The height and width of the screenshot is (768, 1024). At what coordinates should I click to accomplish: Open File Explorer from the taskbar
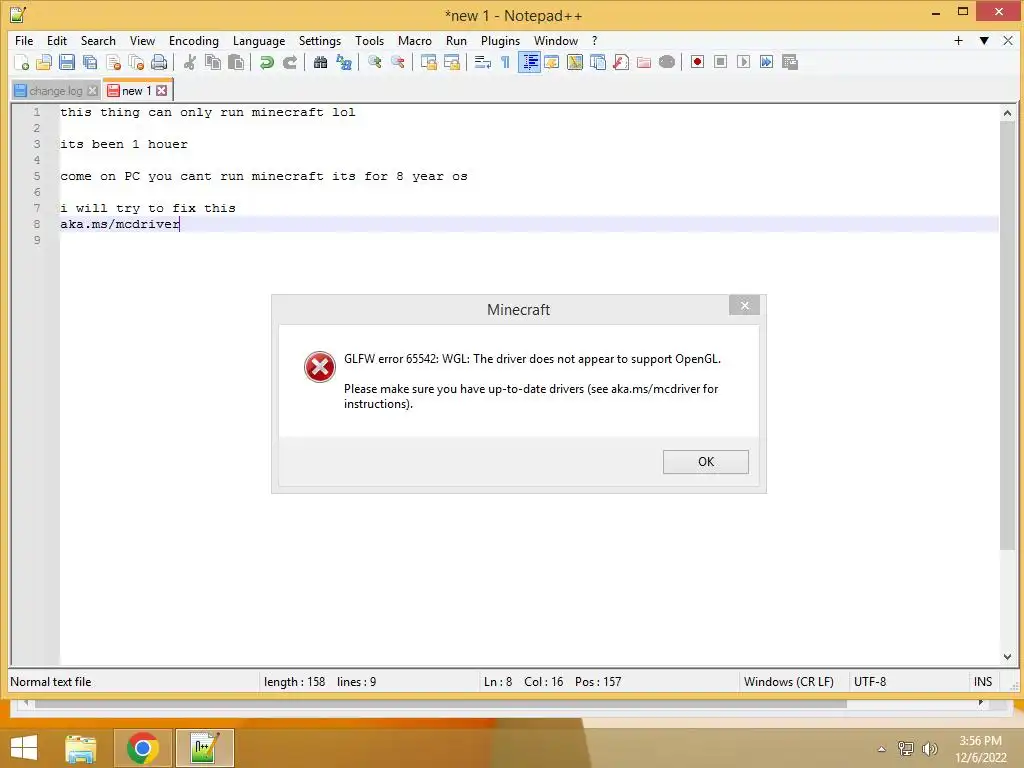point(81,748)
